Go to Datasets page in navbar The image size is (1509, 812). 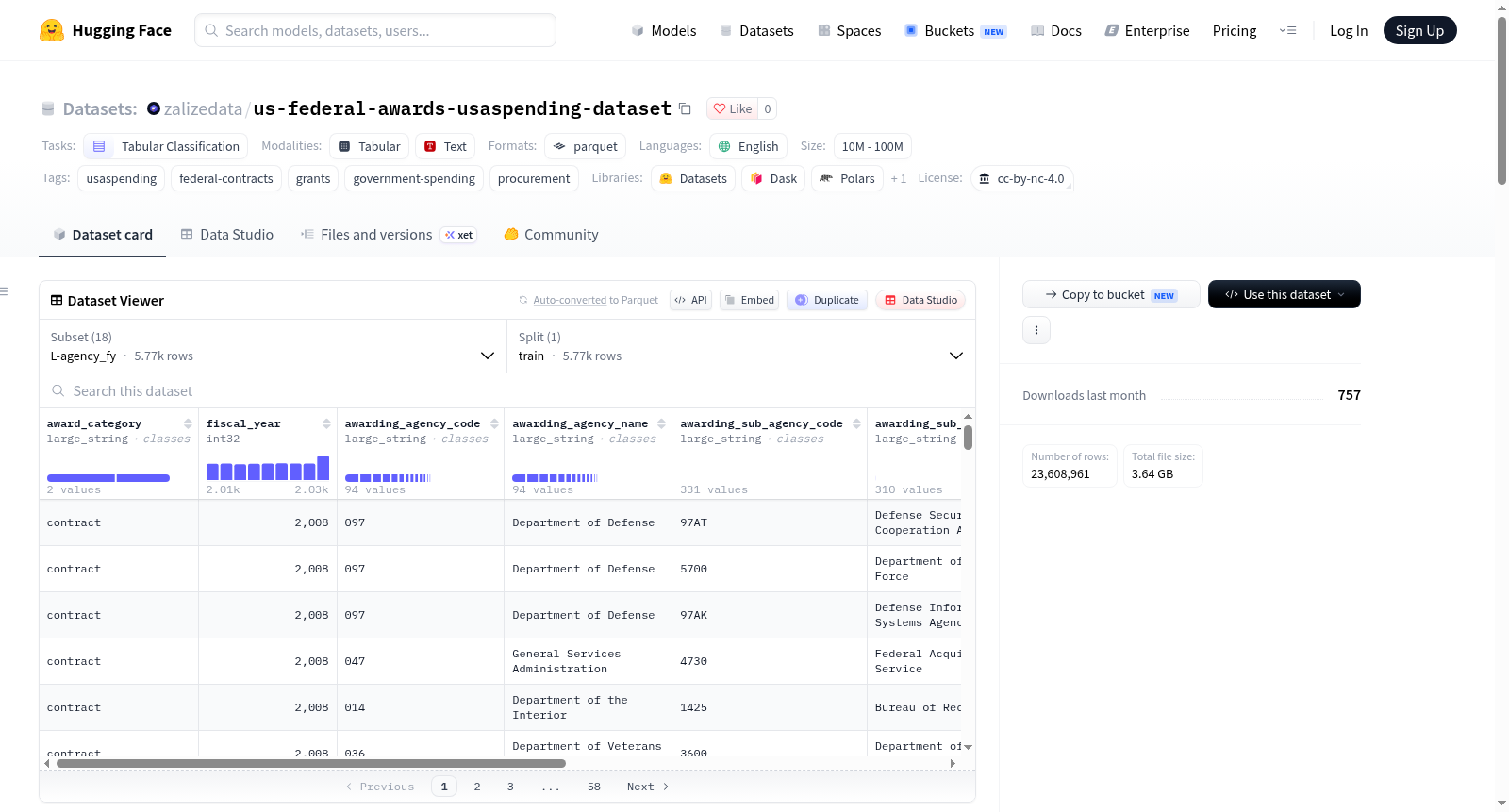(x=756, y=30)
